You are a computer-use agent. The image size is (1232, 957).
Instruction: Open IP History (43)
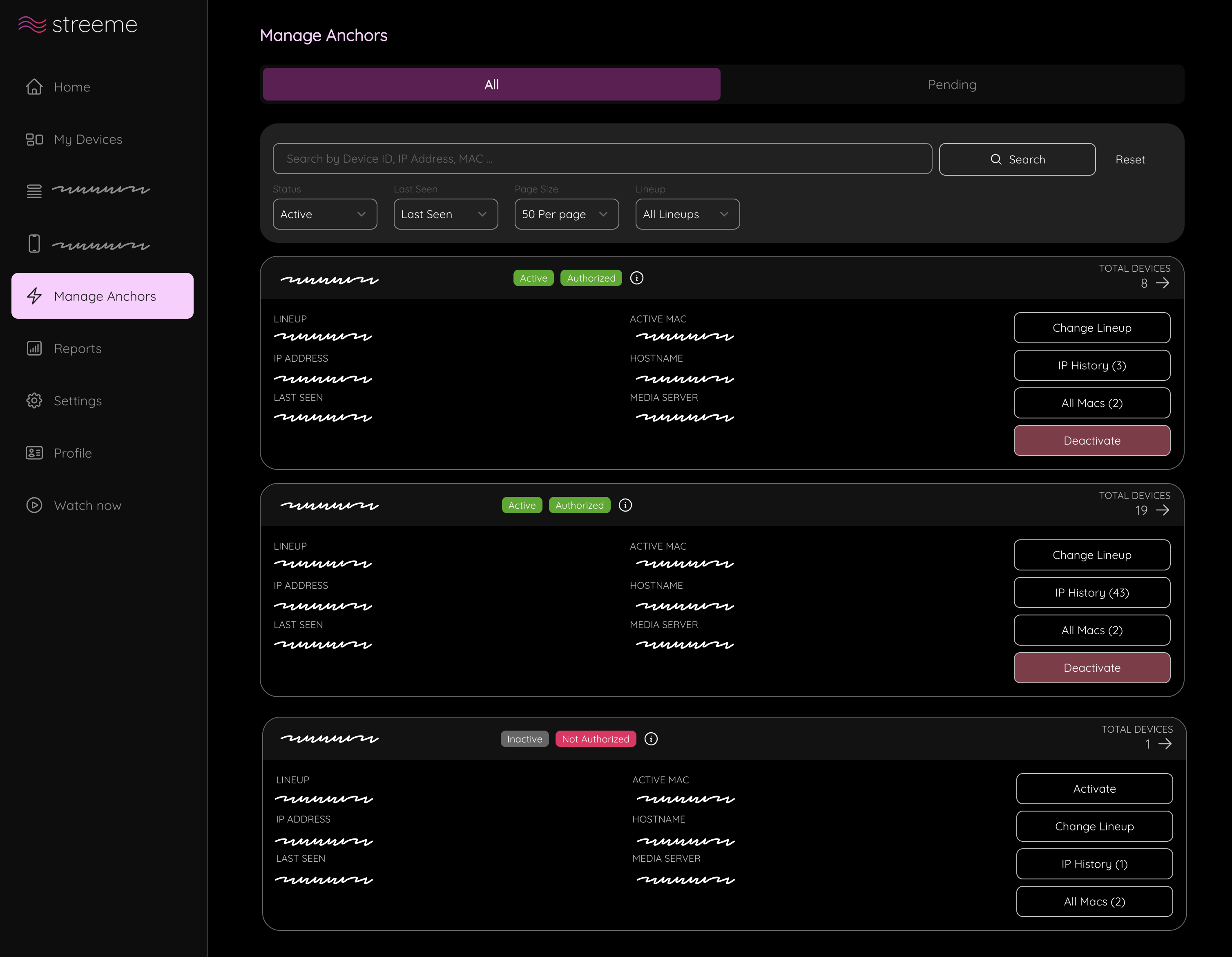click(1091, 593)
